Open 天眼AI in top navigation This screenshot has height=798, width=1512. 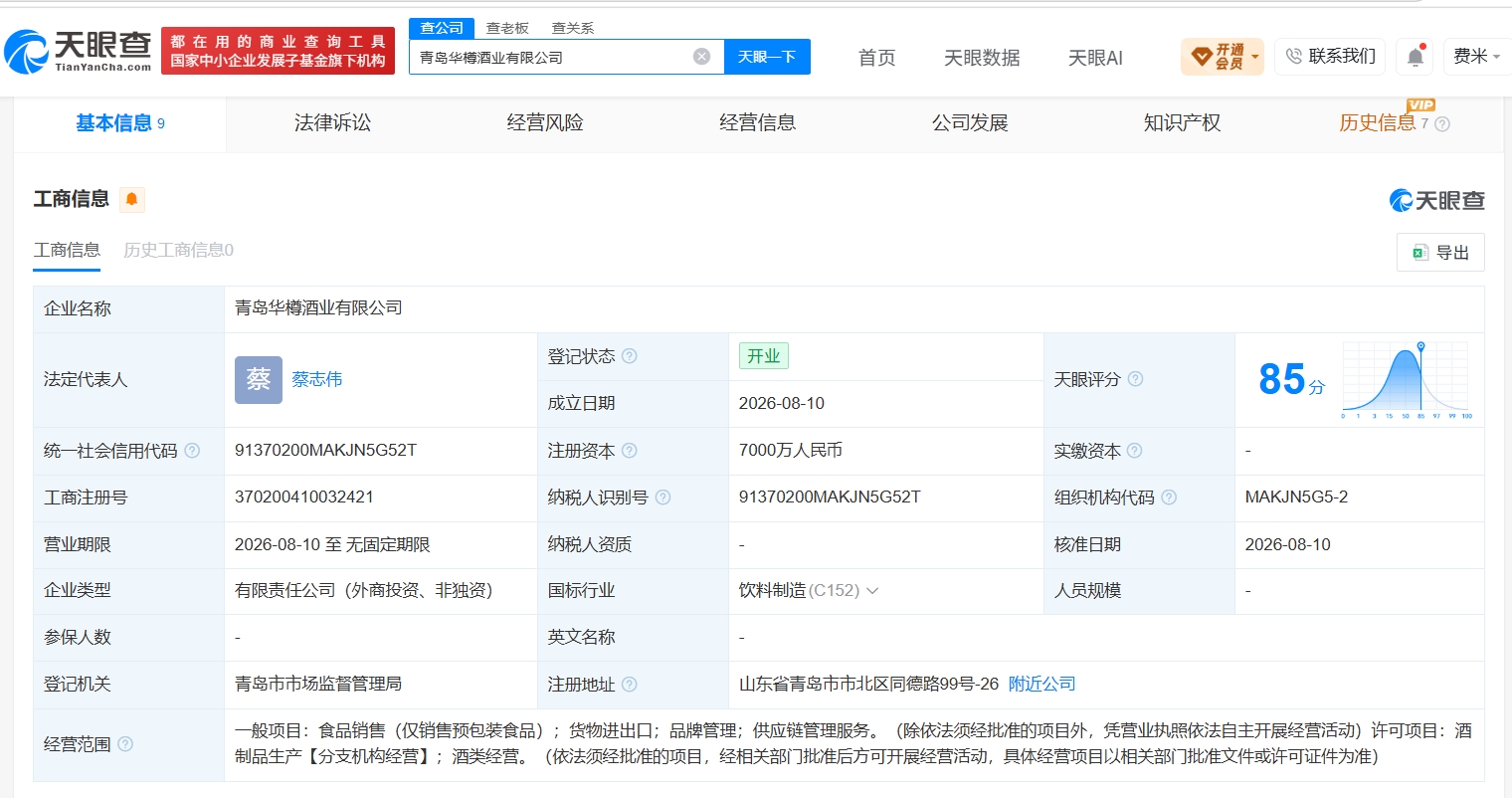coord(1095,58)
